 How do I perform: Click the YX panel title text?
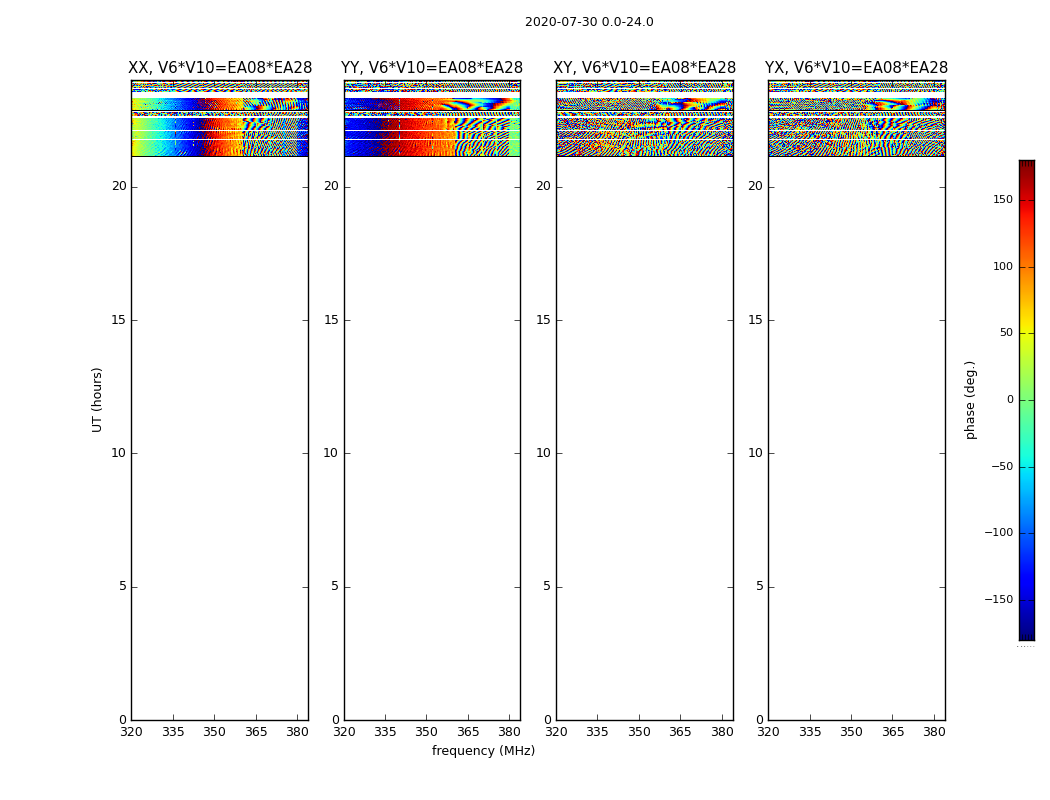pos(856,68)
